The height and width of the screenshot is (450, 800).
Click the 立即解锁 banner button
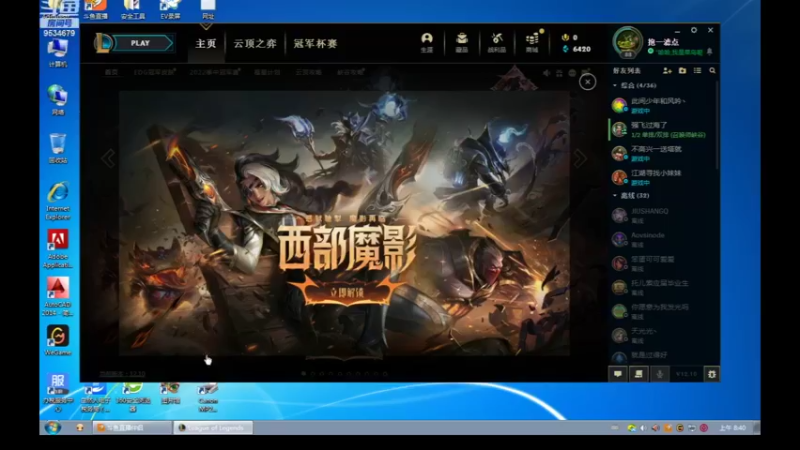pyautogui.click(x=347, y=293)
